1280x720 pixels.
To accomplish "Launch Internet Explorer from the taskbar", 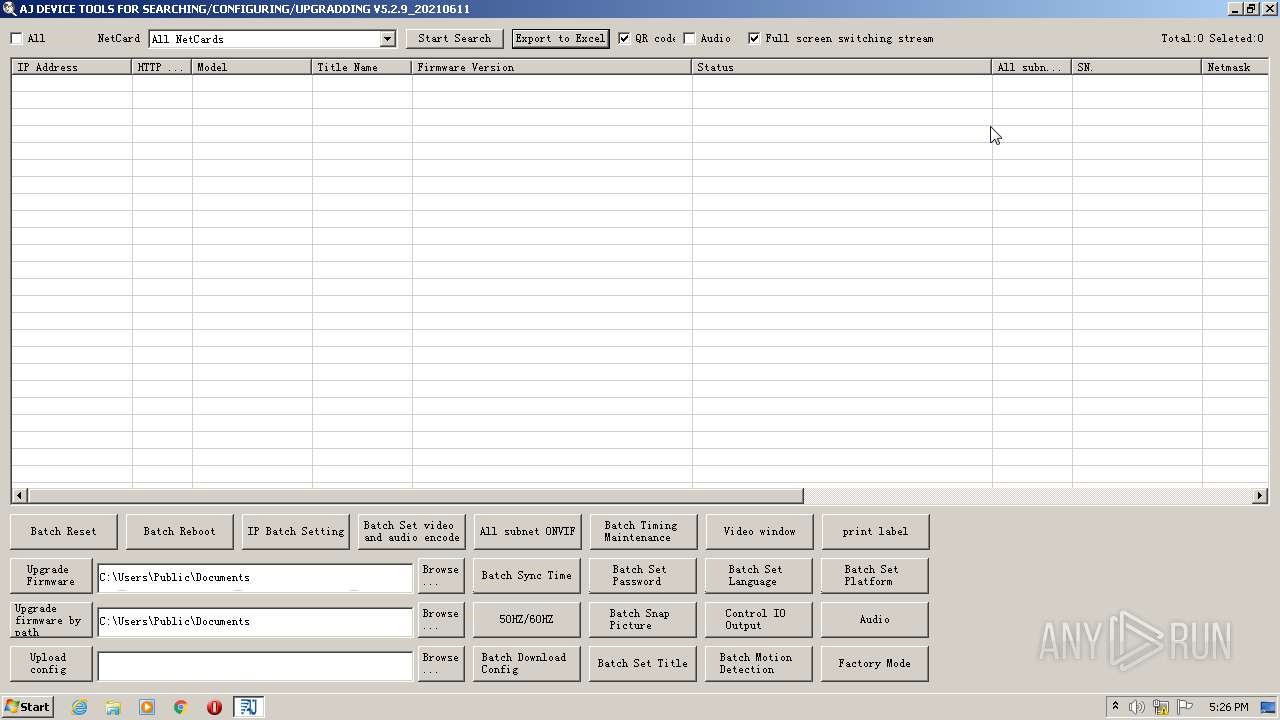I will tap(79, 707).
